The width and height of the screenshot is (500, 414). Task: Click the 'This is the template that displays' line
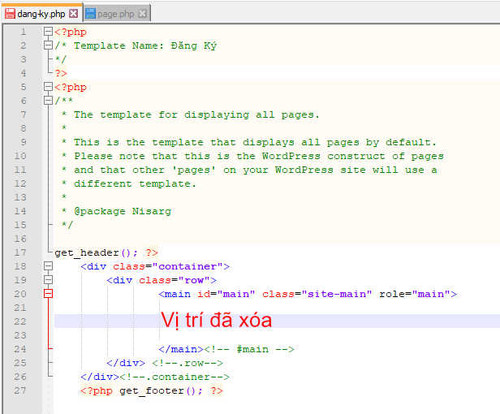pos(255,142)
